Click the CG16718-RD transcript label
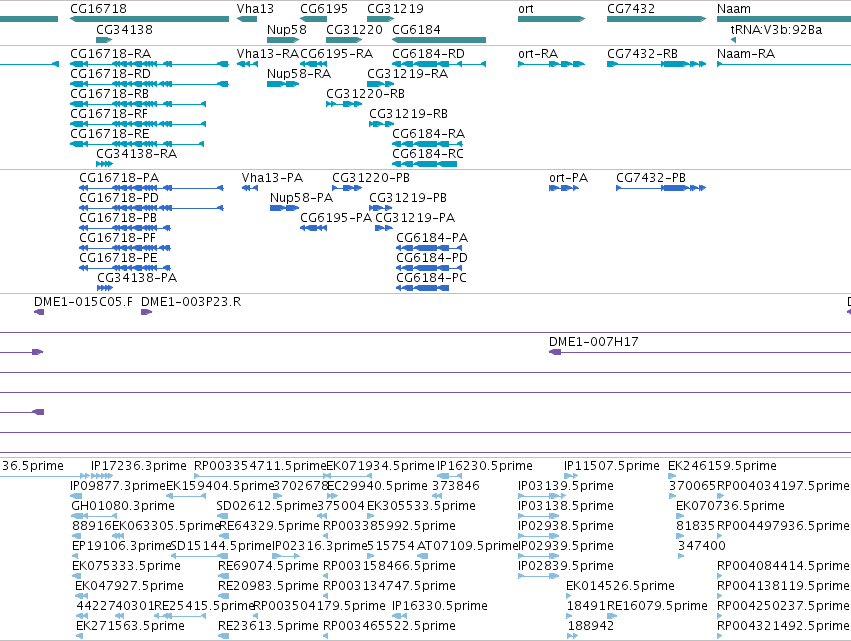Viewport: 851px width, 641px height. tap(111, 73)
